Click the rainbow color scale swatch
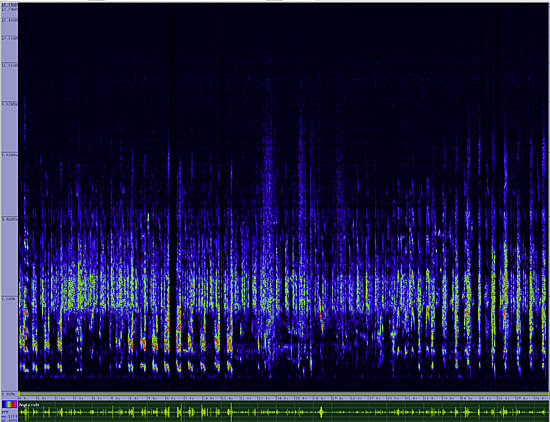The height and width of the screenshot is (422, 550). [x=9, y=404]
